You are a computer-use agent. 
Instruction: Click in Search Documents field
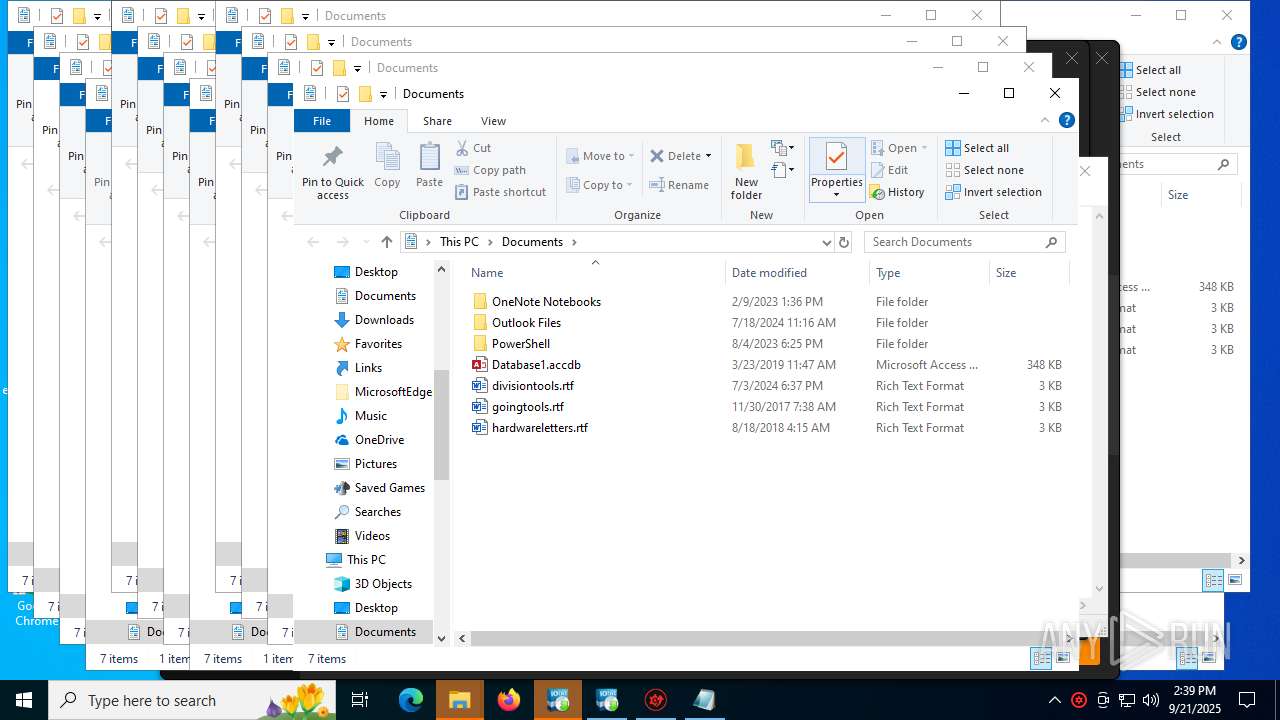click(953, 242)
